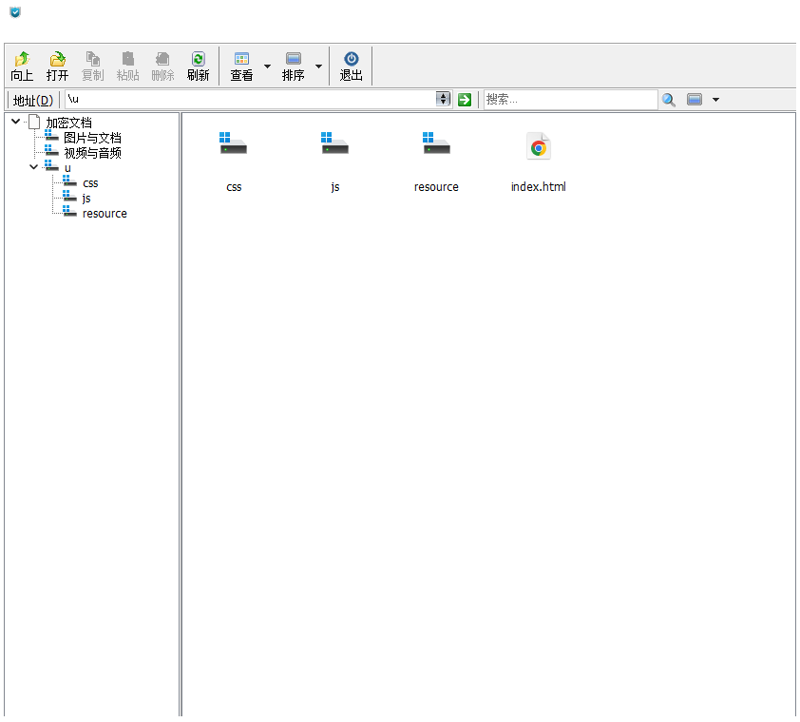Click into the address path field
The width and height of the screenshot is (800, 722).
click(x=250, y=99)
